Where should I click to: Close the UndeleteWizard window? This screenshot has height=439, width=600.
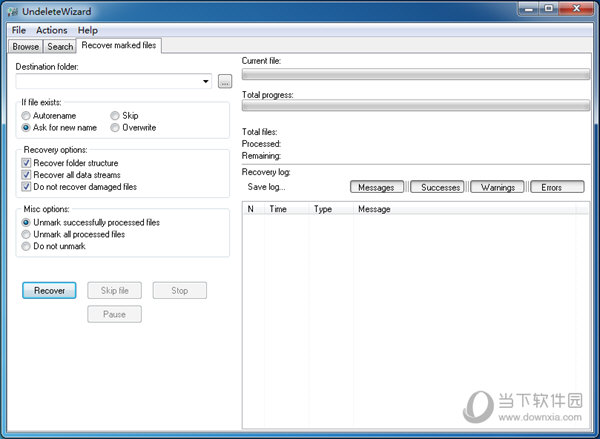pyautogui.click(x=576, y=8)
